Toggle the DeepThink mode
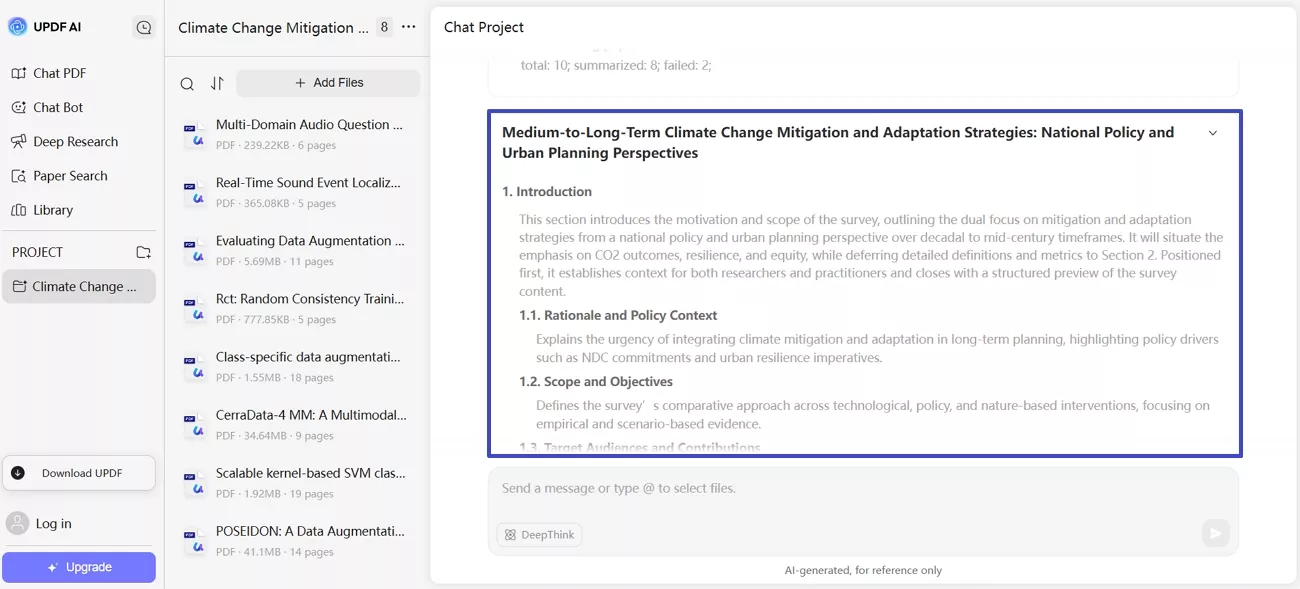1300x589 pixels. click(539, 535)
